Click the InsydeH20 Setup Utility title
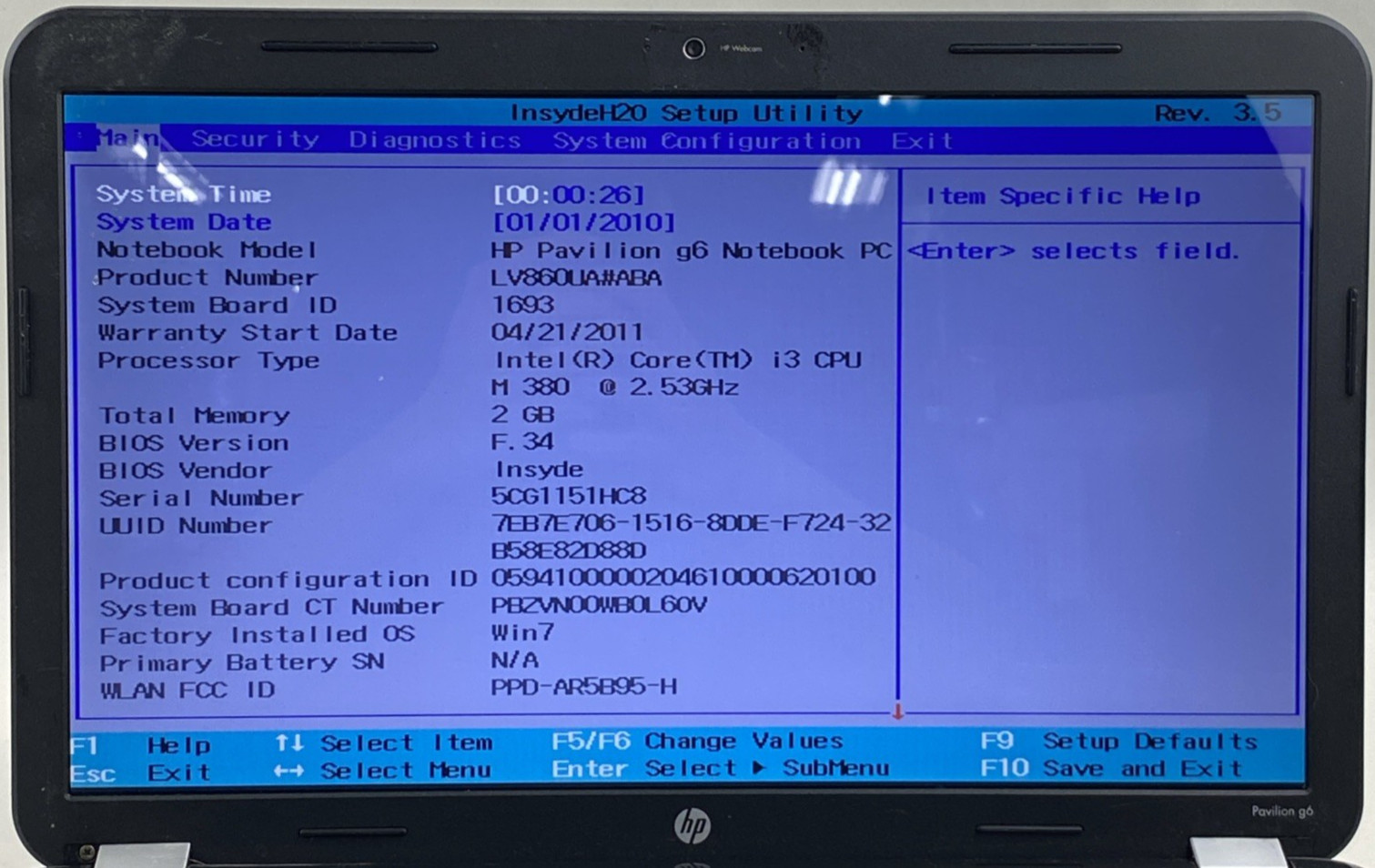1375x868 pixels. tap(686, 113)
